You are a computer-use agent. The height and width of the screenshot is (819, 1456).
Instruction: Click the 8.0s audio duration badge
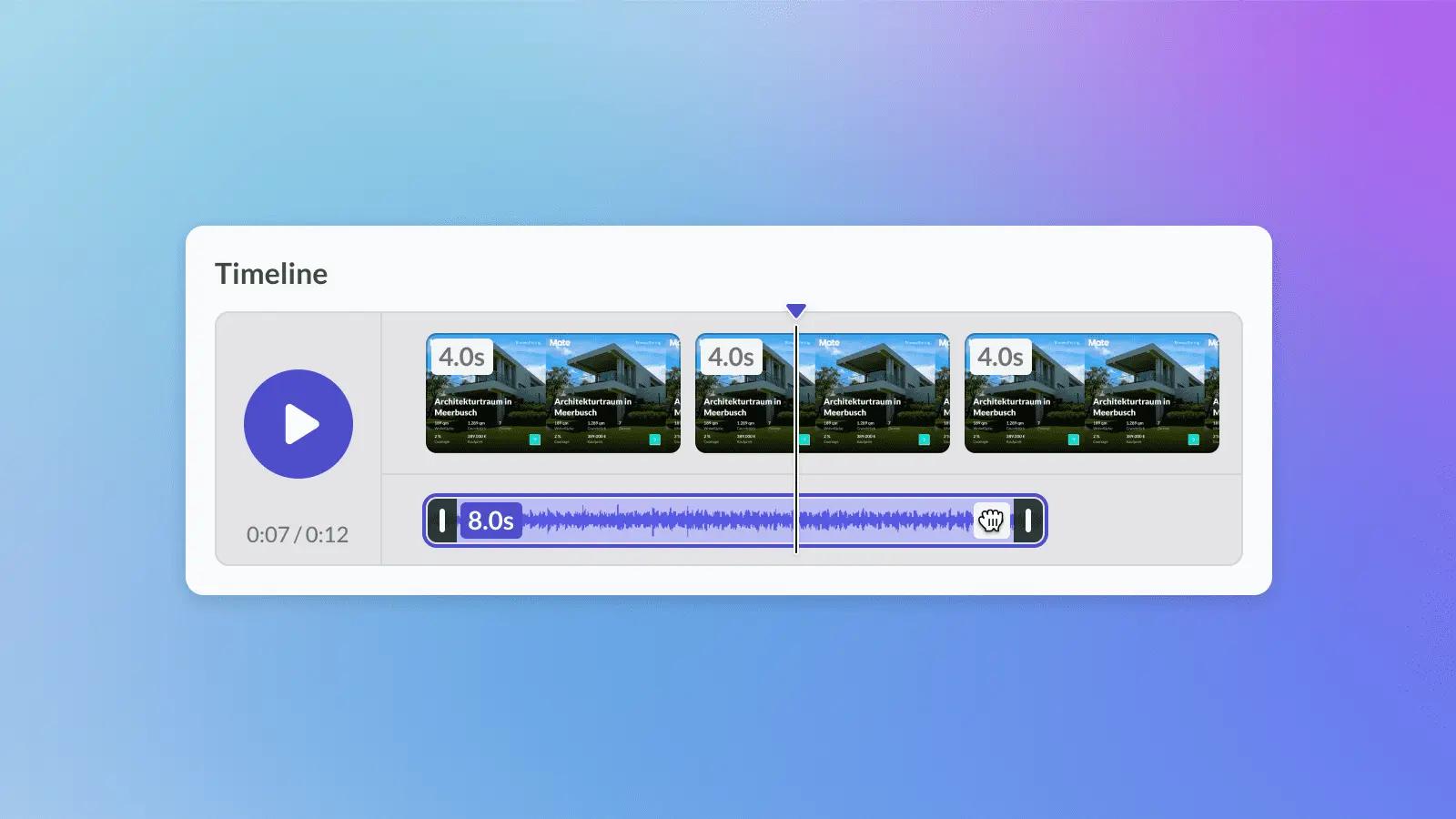coord(490,521)
